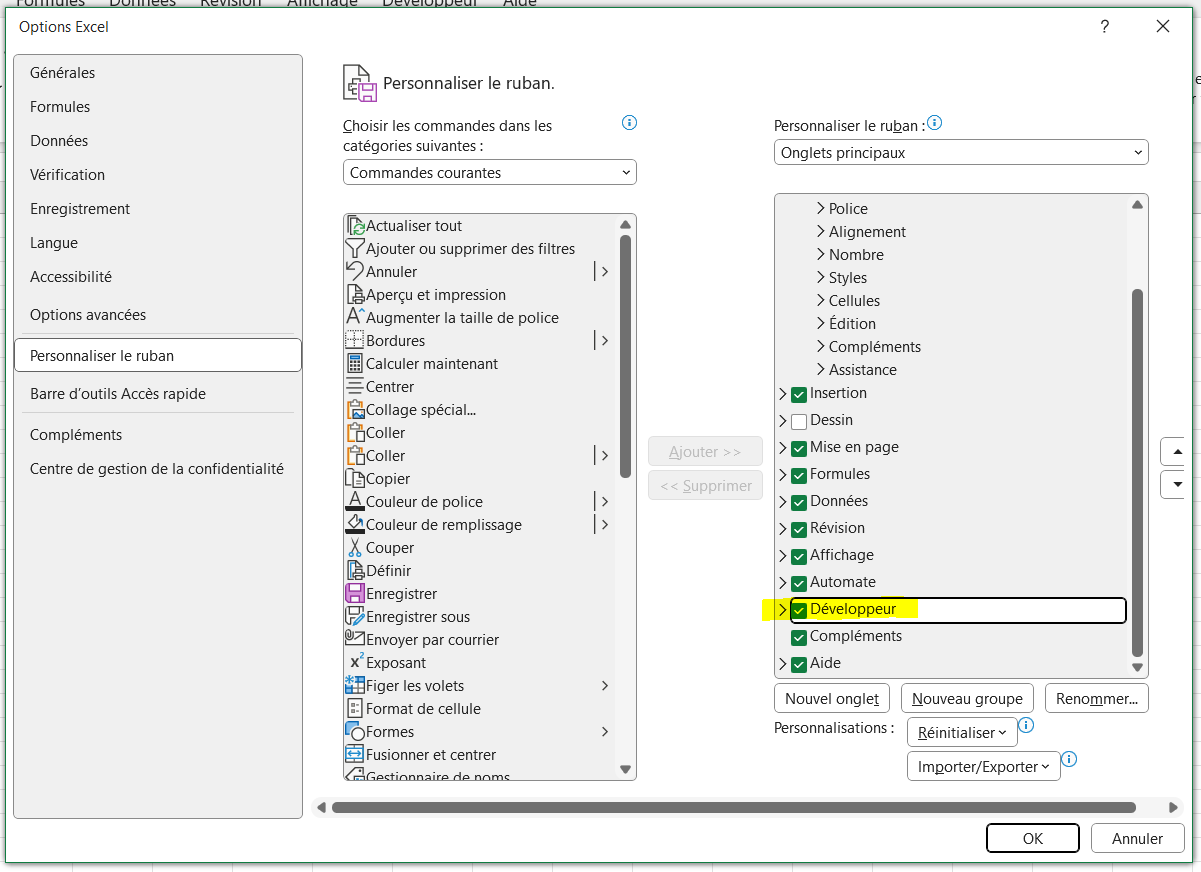This screenshot has height=872, width=1201.
Task: Expand the Styles group
Action: coord(821,278)
